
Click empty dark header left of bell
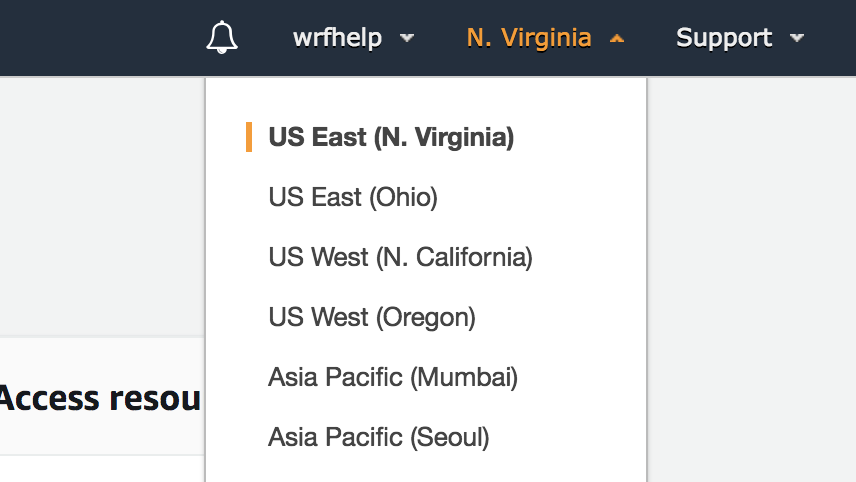click(100, 38)
